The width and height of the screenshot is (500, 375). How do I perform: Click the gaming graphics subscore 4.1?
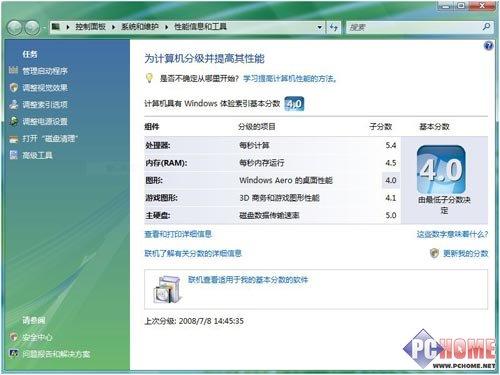[x=391, y=198]
